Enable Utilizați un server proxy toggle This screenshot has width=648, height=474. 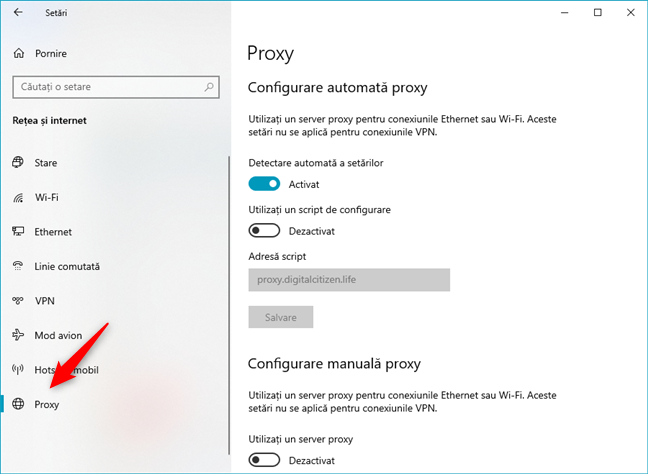tap(264, 460)
